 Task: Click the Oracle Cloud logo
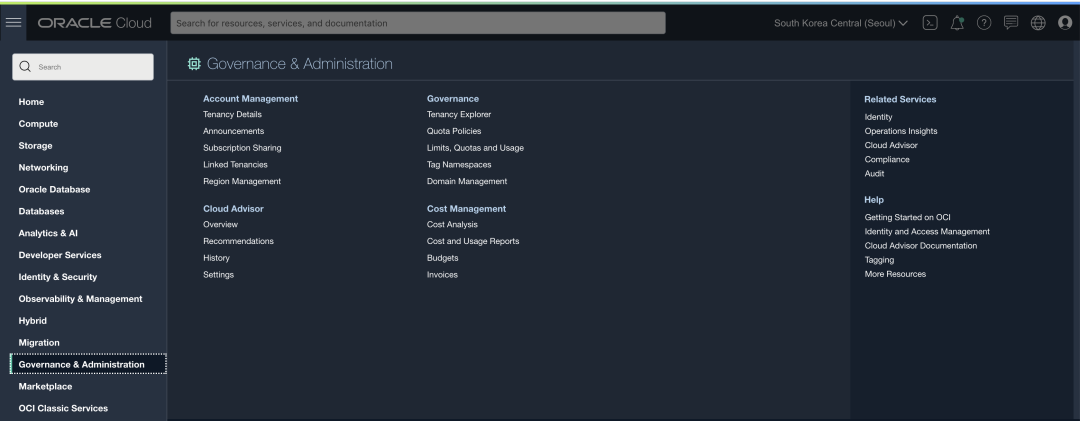[x=94, y=23]
